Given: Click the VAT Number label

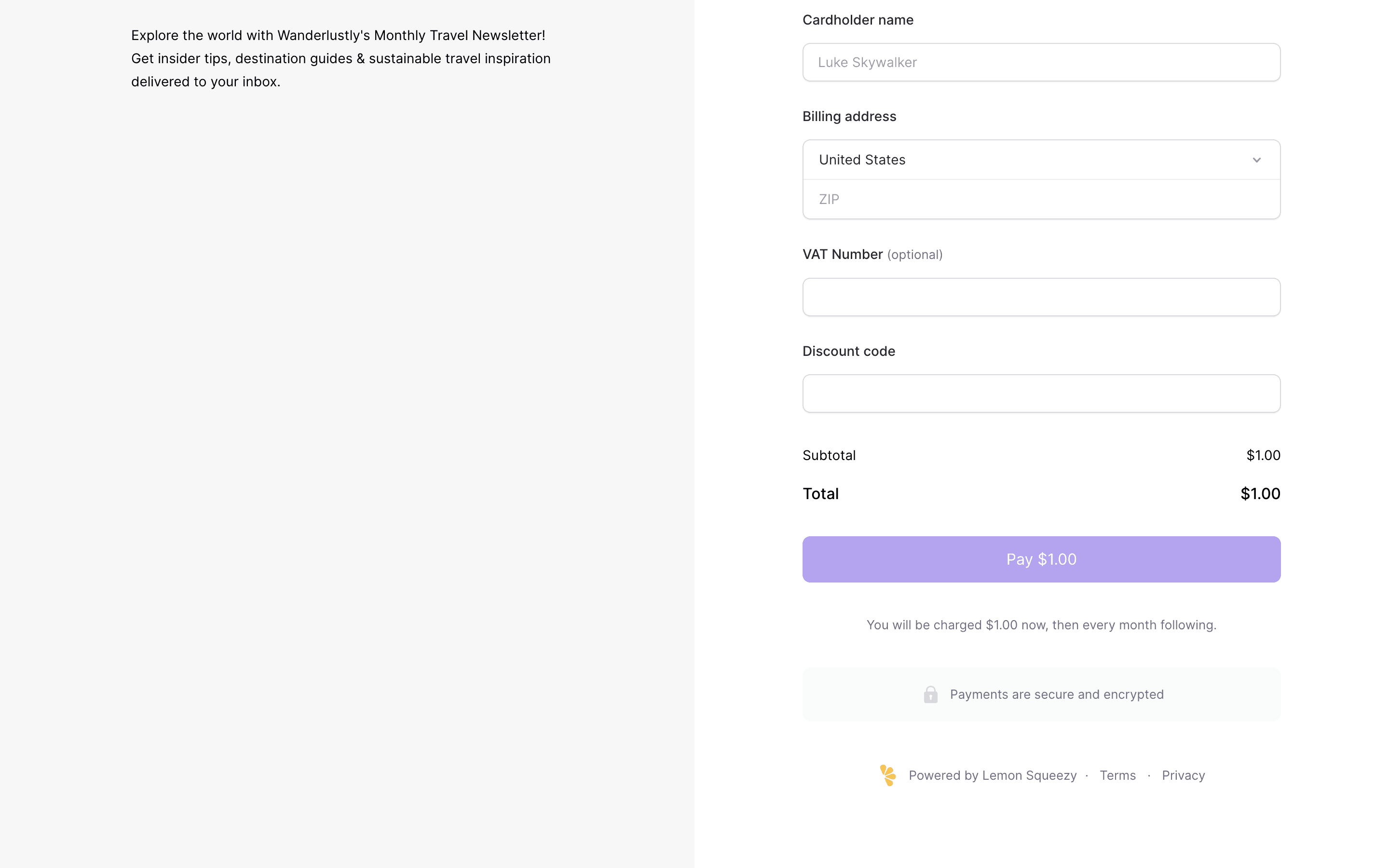Looking at the screenshot, I should 842,254.
